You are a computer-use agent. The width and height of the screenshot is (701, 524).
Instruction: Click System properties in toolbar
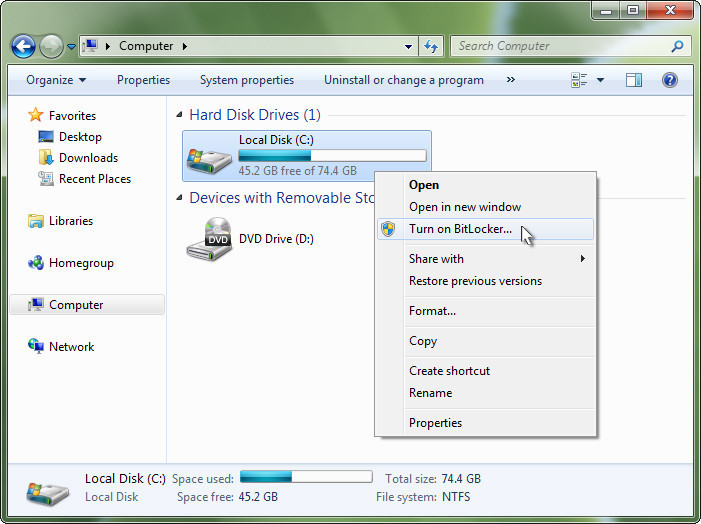(247, 80)
